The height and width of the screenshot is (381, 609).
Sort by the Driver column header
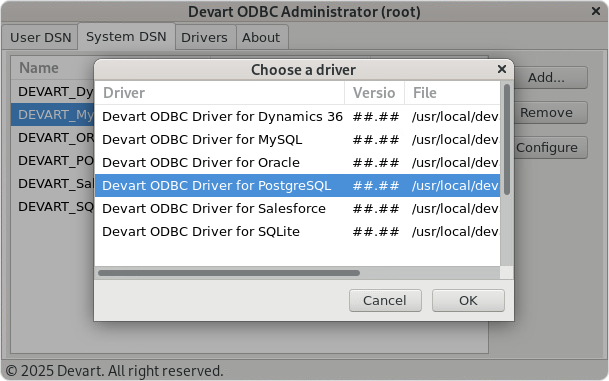click(x=220, y=93)
